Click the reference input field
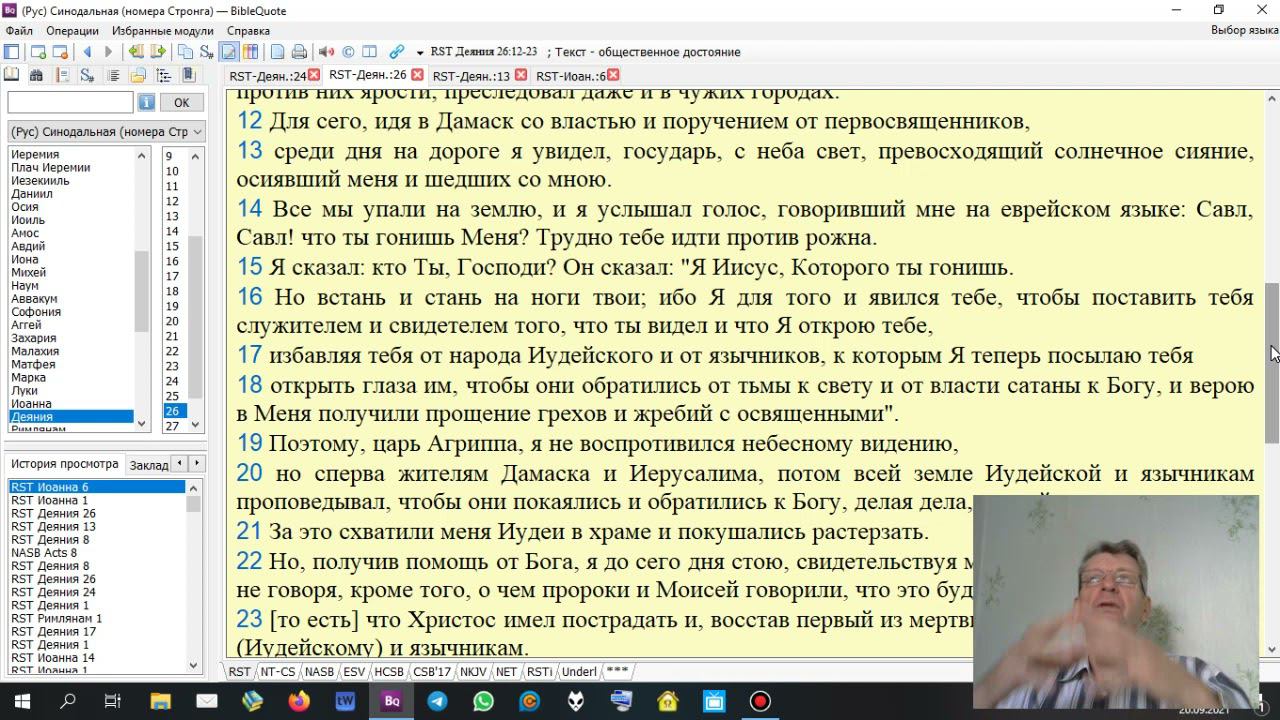The height and width of the screenshot is (720, 1280). pyautogui.click(x=70, y=102)
